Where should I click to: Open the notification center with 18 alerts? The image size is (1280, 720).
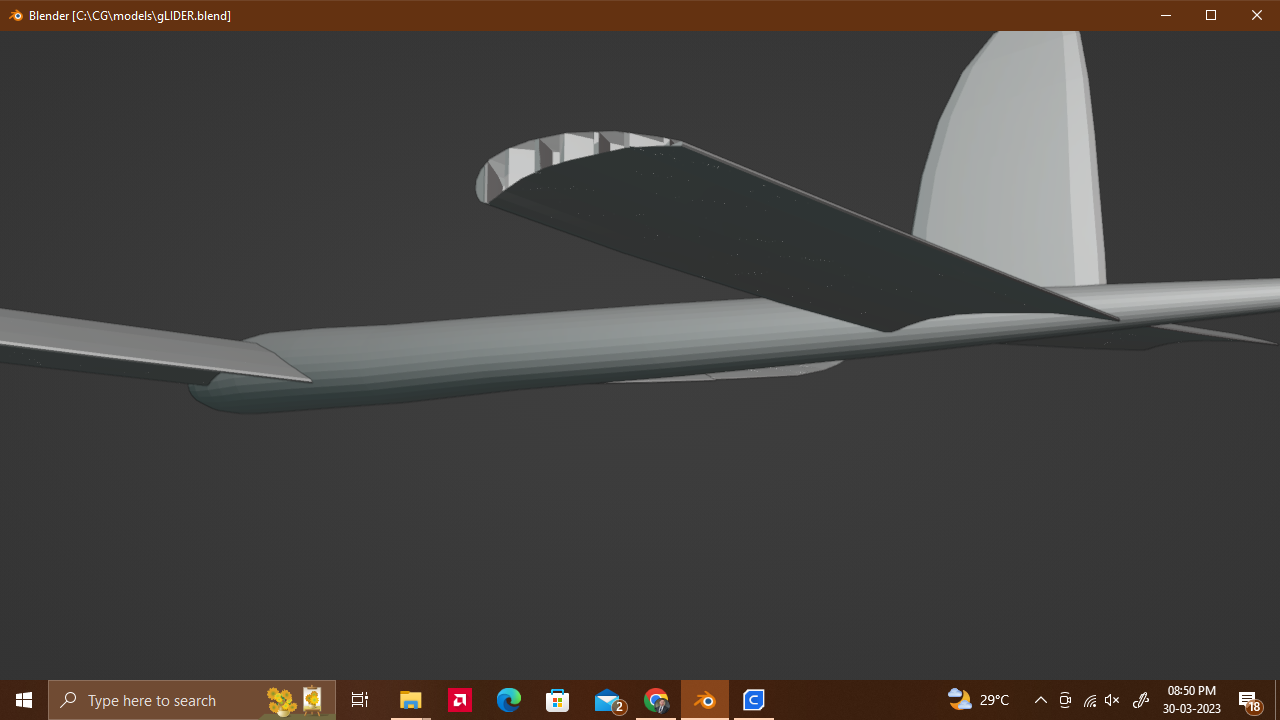point(1249,701)
